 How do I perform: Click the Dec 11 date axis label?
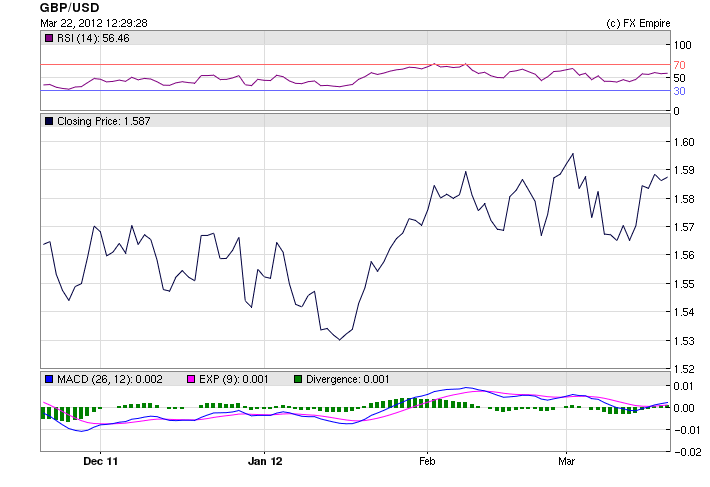coord(101,462)
